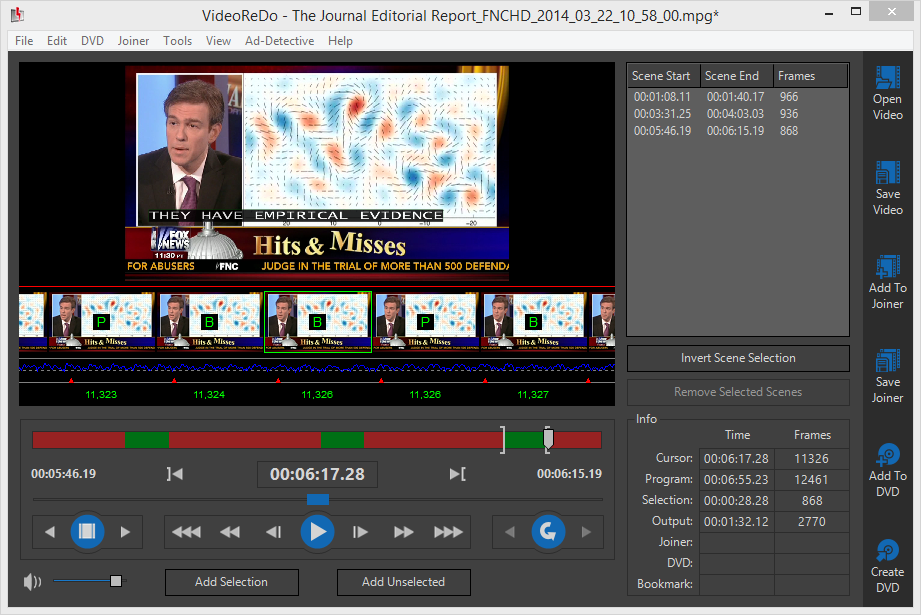
Task: Click the Scene Start column header
Action: 663,76
